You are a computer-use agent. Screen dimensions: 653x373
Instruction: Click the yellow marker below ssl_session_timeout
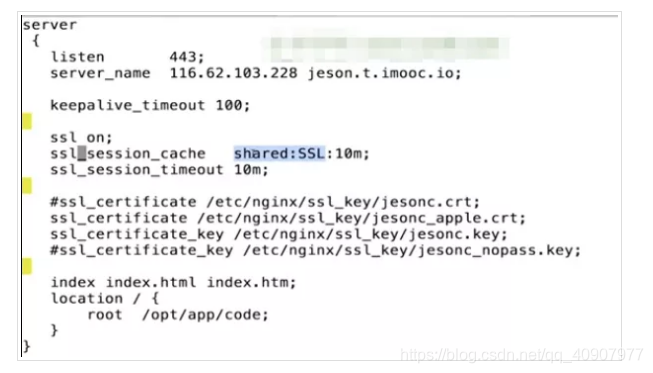(27, 186)
